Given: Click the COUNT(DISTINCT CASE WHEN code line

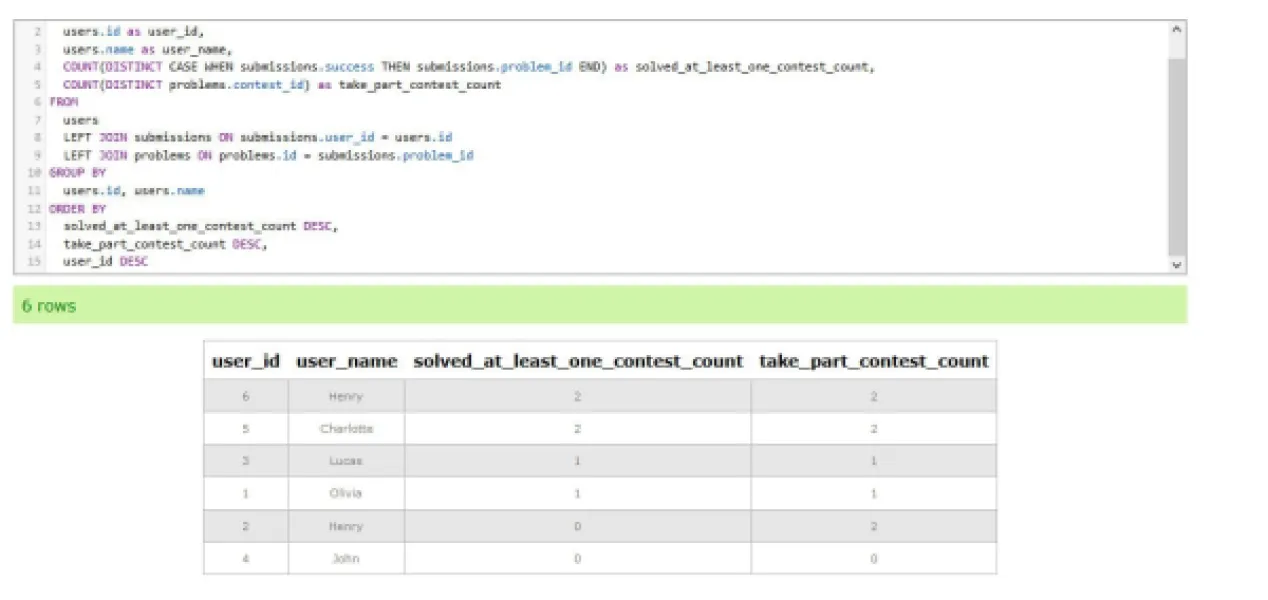Looking at the screenshot, I should pyautogui.click(x=468, y=67).
